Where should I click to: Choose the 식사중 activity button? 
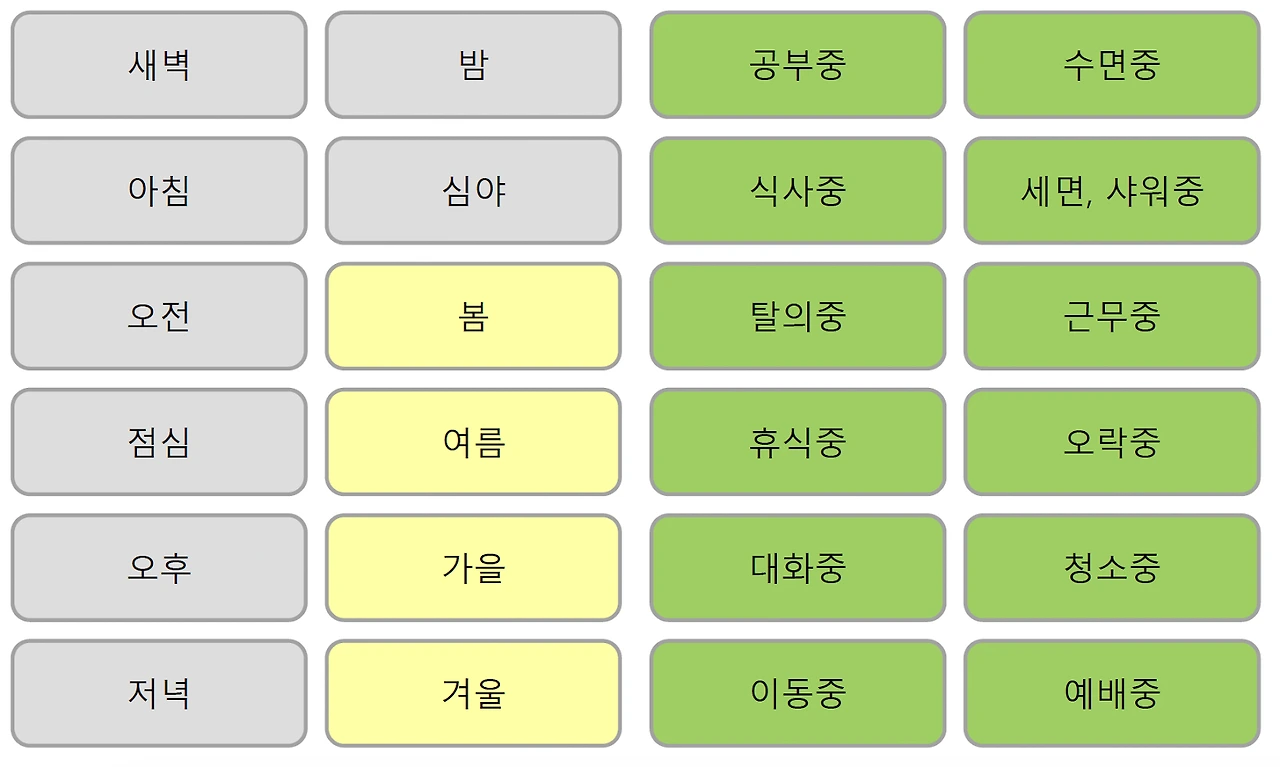pos(798,190)
